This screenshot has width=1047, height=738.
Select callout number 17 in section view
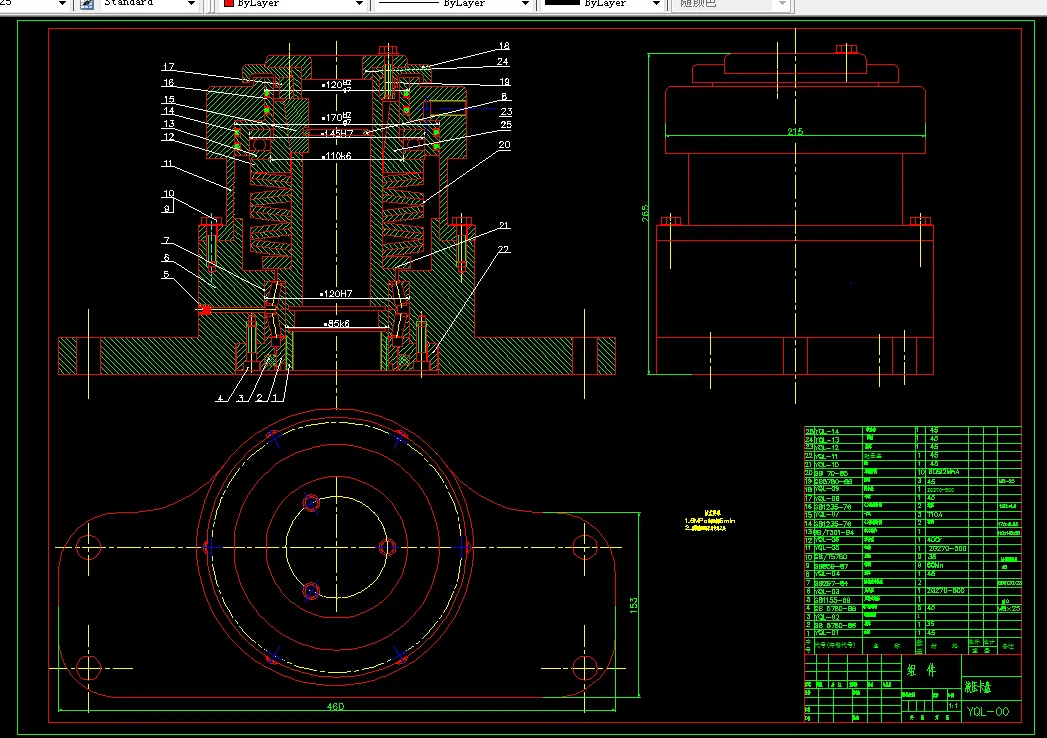click(x=168, y=67)
